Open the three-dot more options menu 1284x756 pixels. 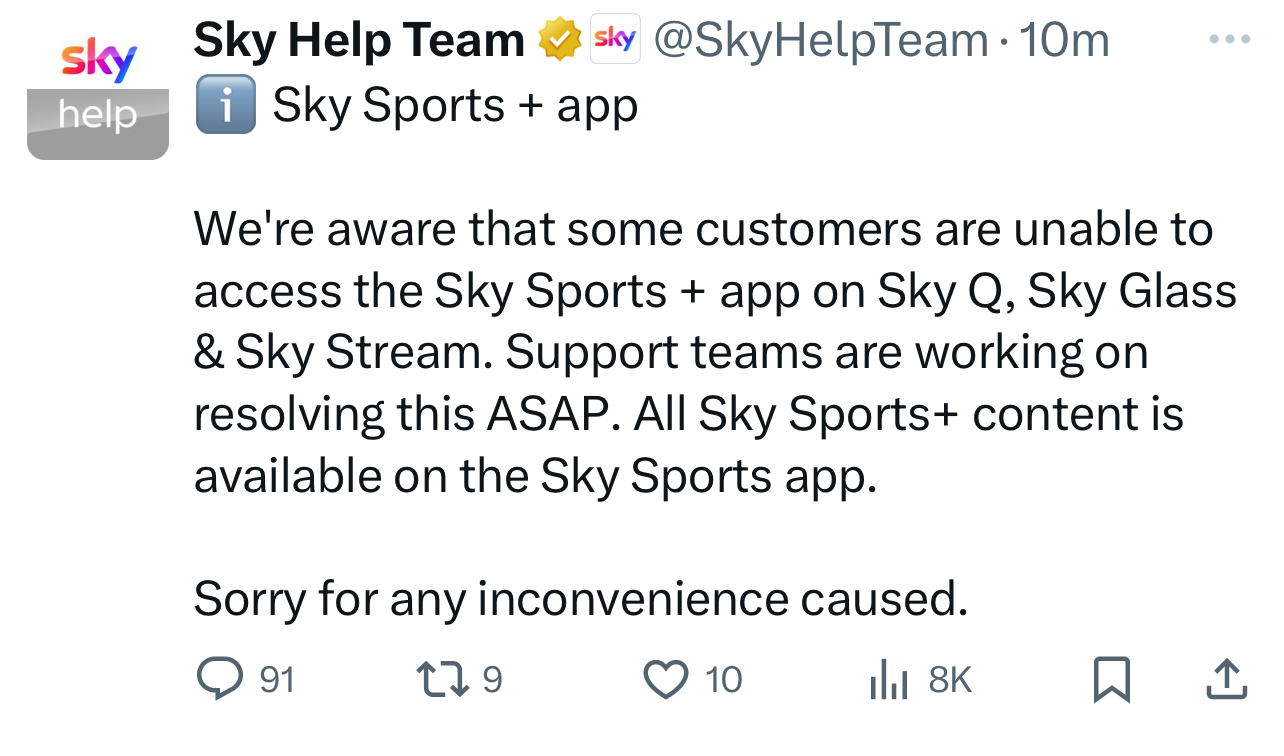1229,40
